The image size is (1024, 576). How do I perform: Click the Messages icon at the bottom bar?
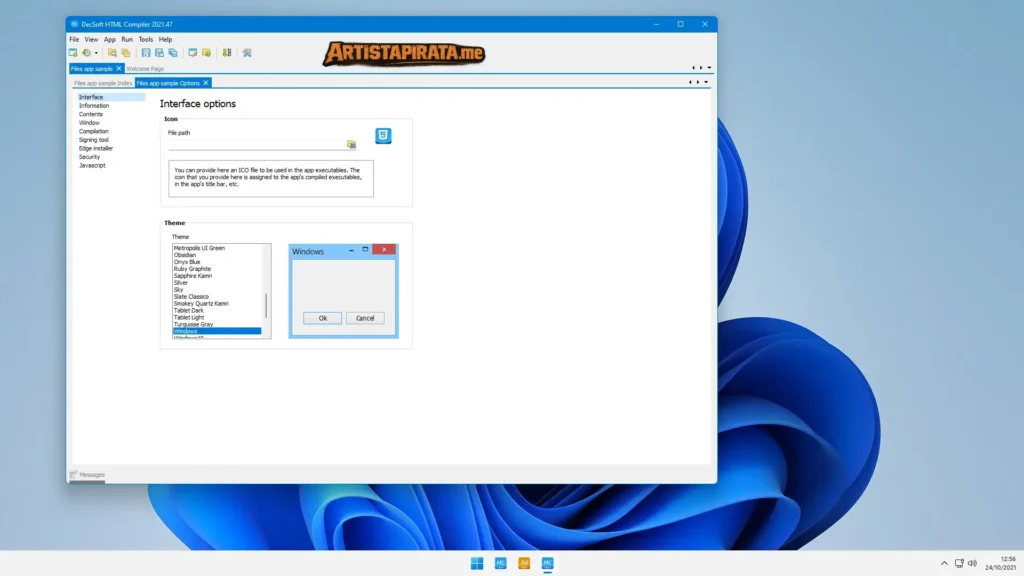[x=71, y=474]
